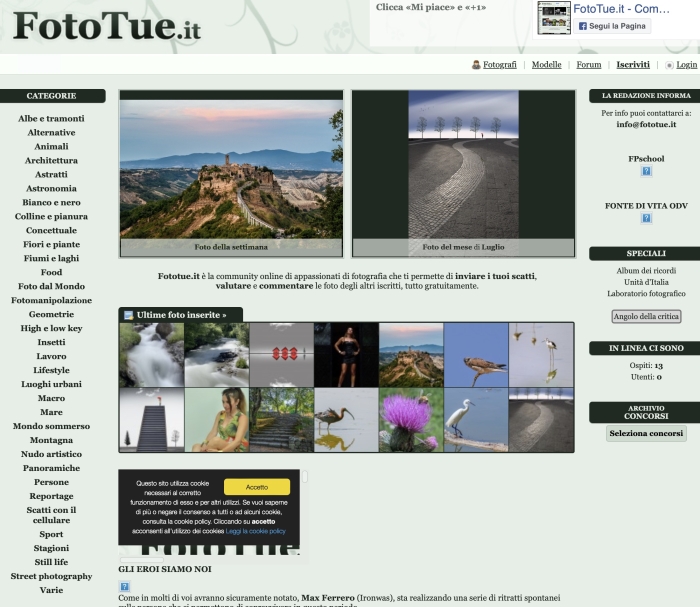Click the picture icon beside Ultime foto inserite
The width and height of the screenshot is (700, 607).
coord(128,315)
